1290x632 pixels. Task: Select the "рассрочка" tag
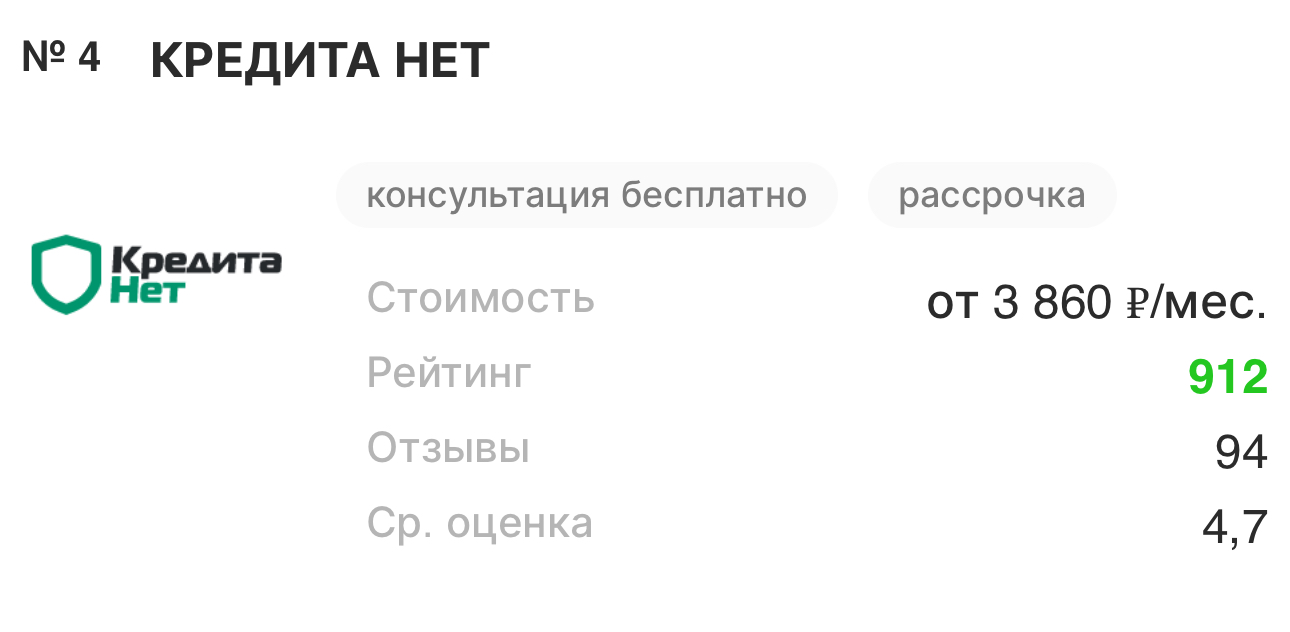click(x=992, y=194)
